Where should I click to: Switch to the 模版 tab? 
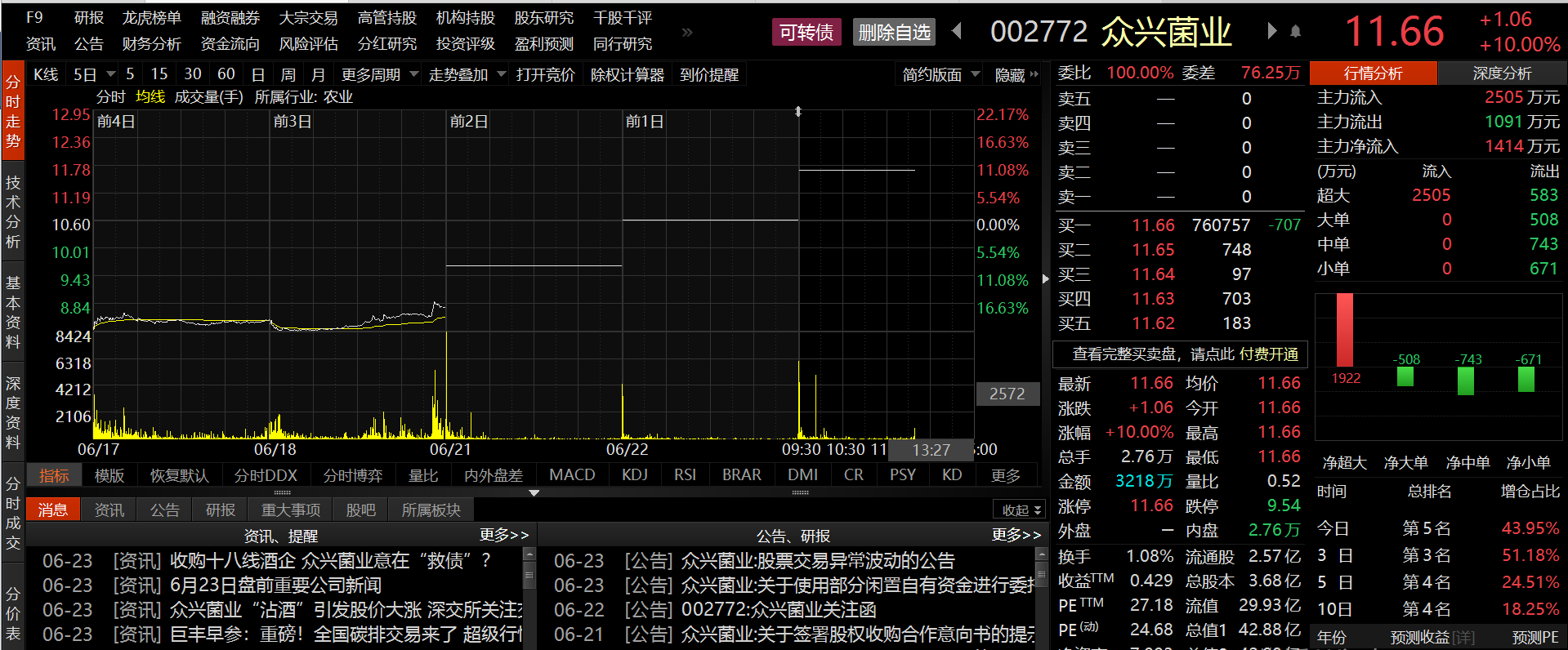(109, 474)
